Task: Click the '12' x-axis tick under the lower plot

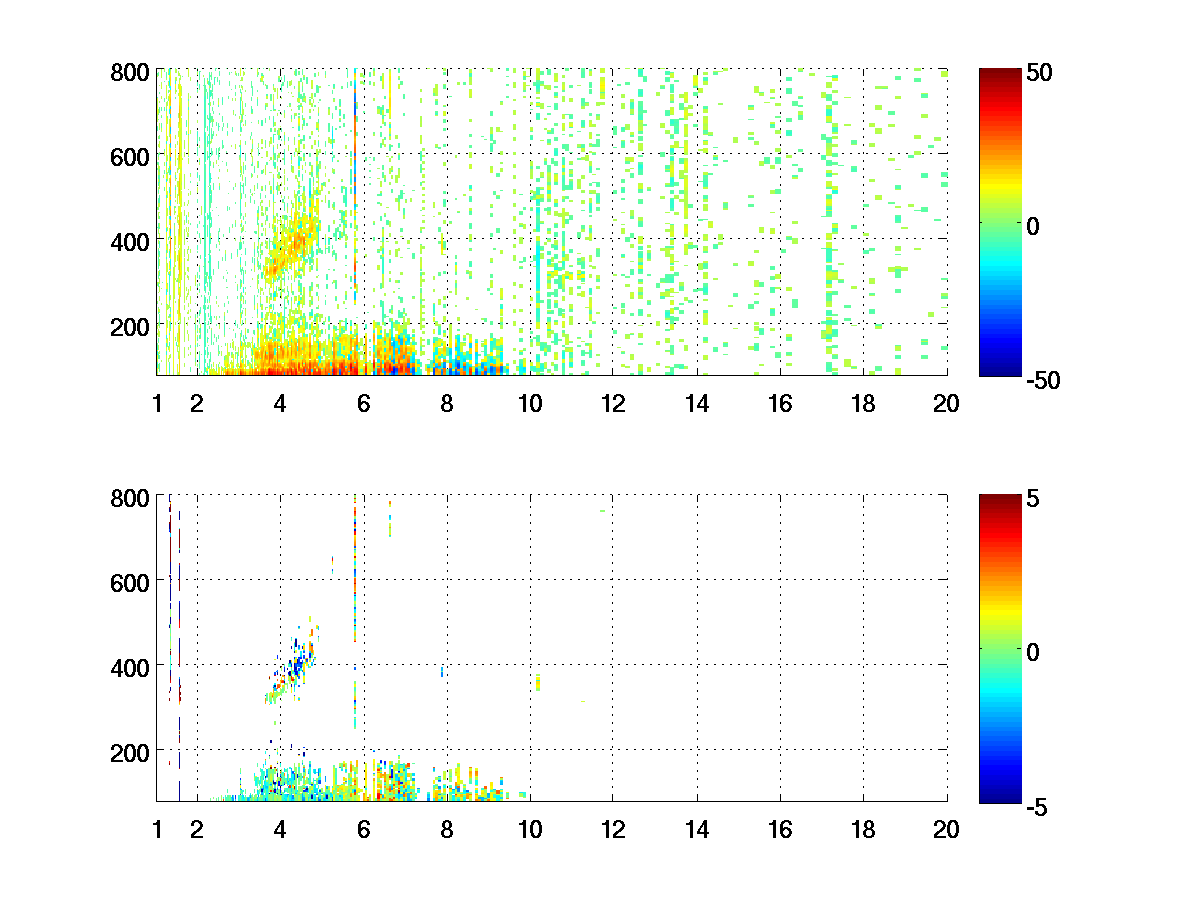Action: [x=613, y=829]
